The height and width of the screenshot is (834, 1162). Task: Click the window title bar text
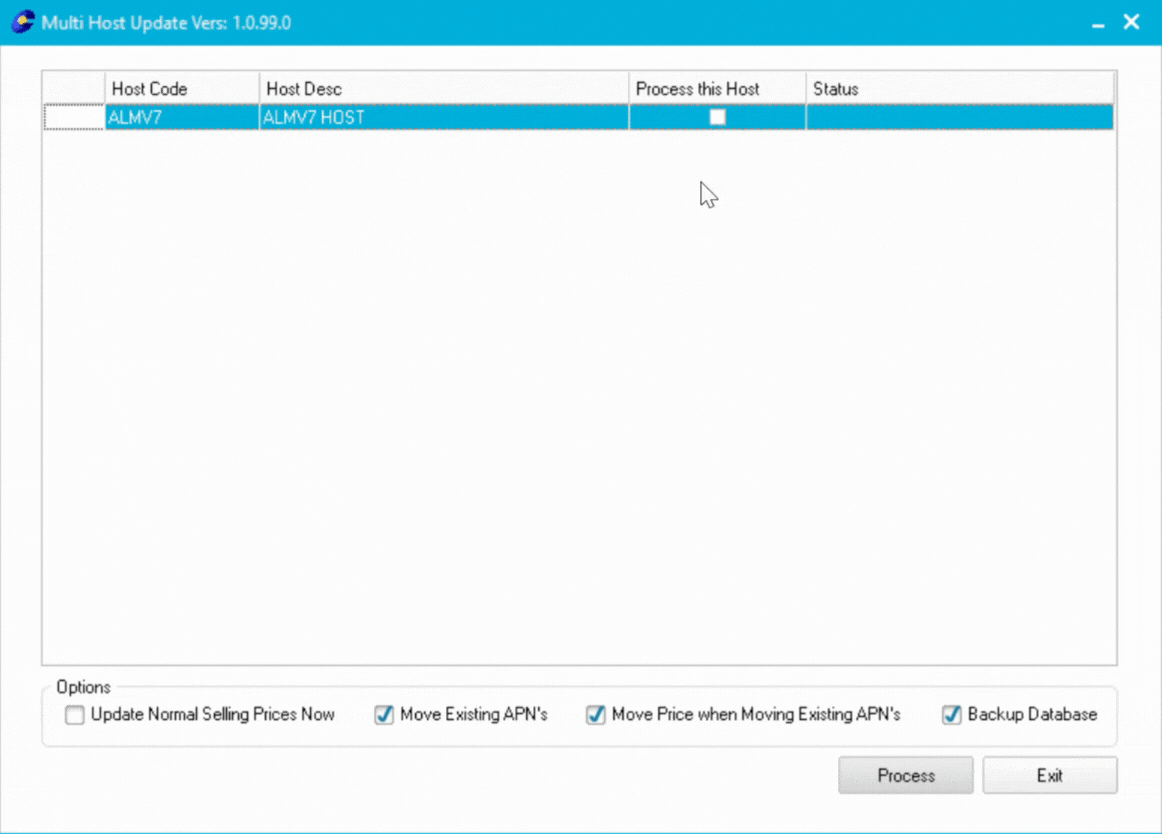coord(166,22)
